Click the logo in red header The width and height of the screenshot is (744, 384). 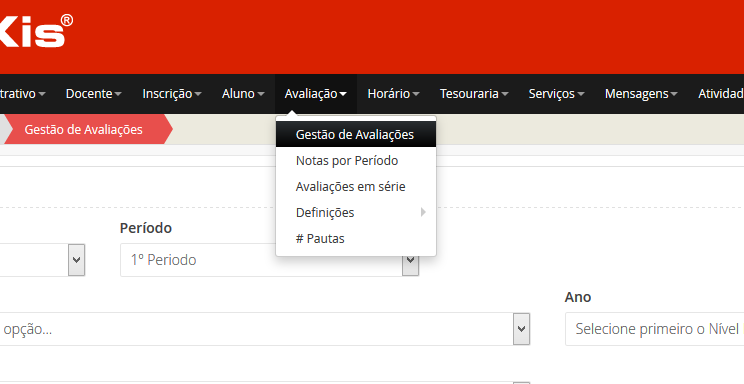[x=36, y=31]
